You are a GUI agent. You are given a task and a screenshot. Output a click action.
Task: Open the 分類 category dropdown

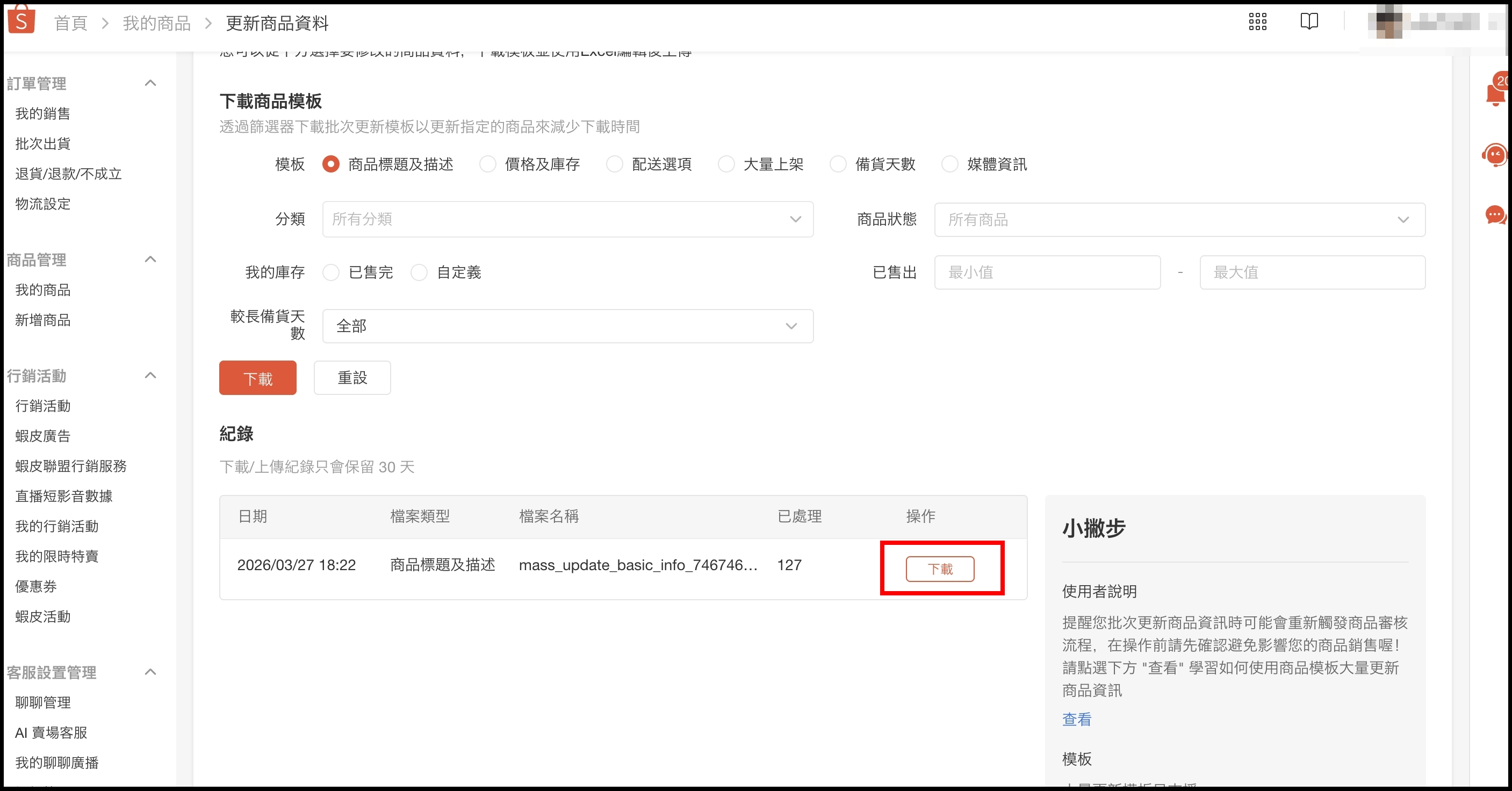[567, 219]
